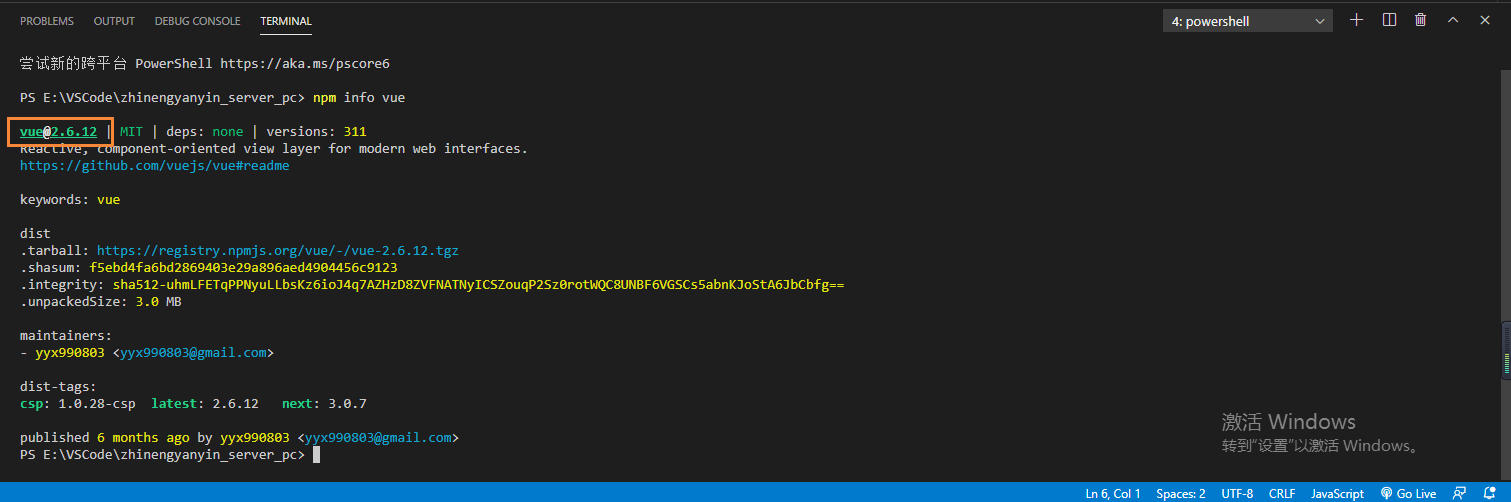Switch to the OUTPUT tab
This screenshot has width=1511, height=502.
click(114, 21)
